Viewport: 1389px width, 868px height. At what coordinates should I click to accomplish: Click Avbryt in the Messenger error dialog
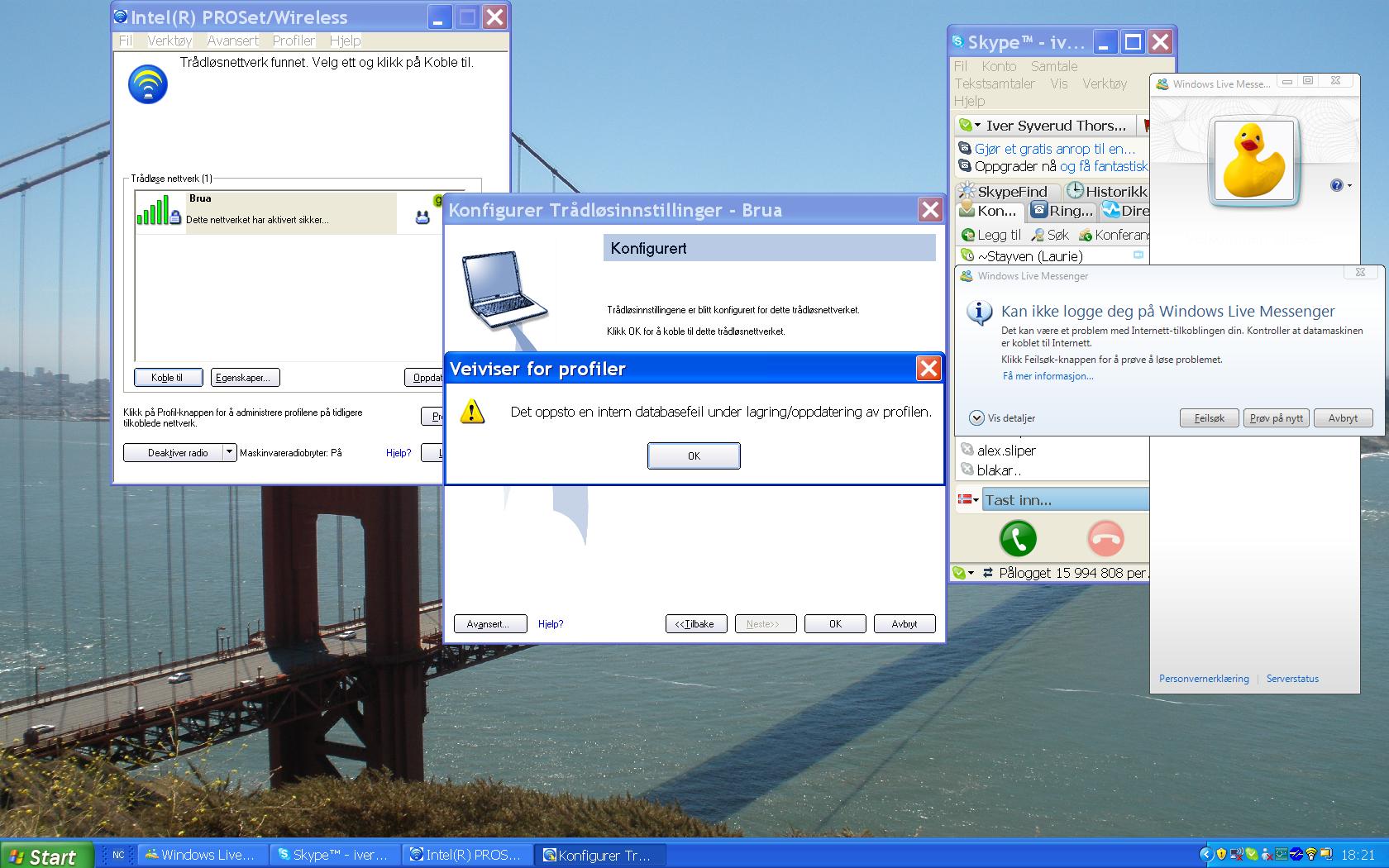point(1343,418)
